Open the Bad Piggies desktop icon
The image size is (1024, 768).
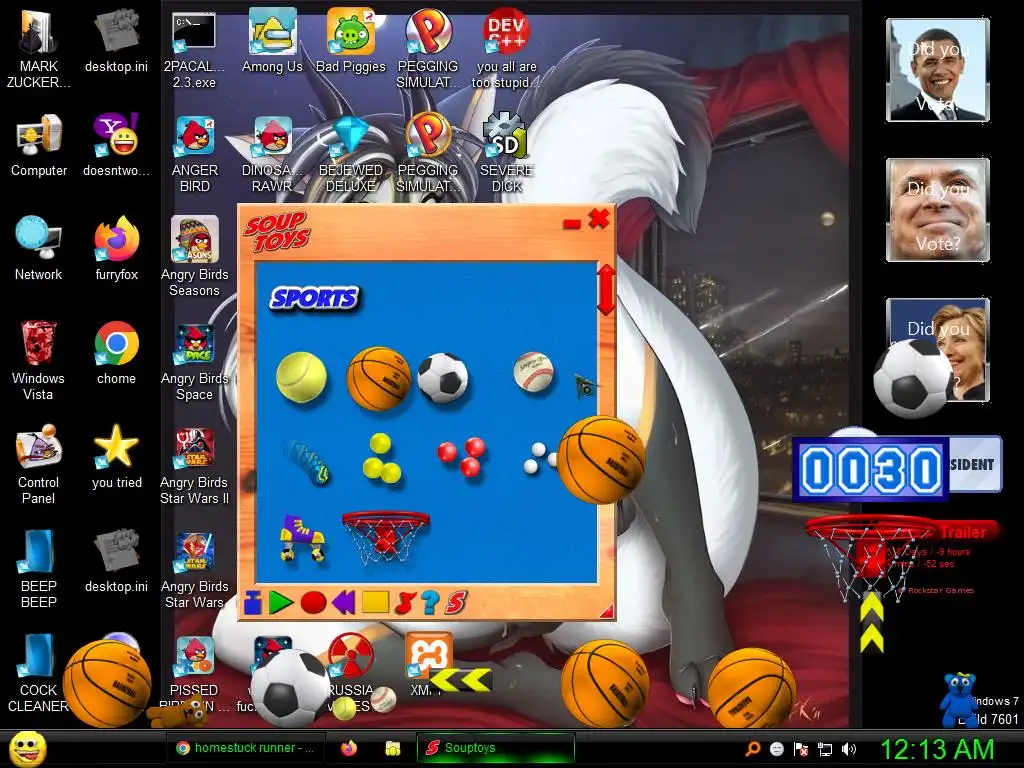point(351,41)
